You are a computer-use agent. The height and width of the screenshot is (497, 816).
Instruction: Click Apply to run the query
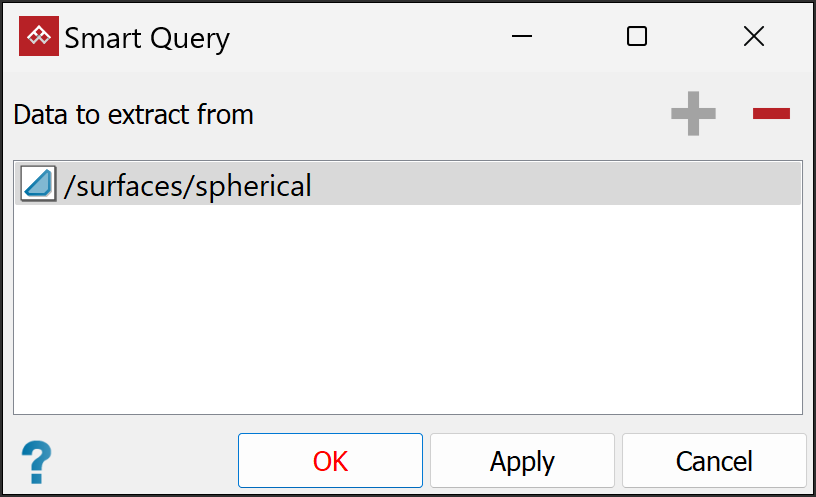(522, 461)
